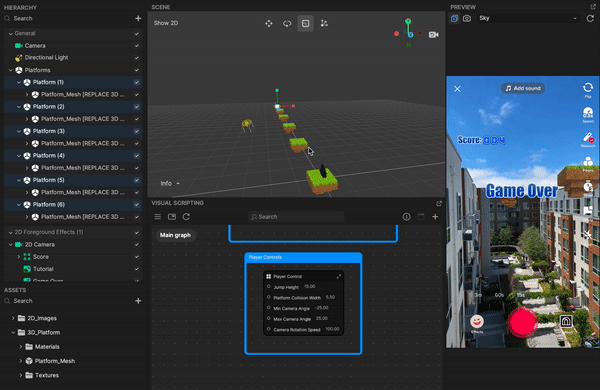Click the scene camera view icon
Image resolution: width=600 pixels, height=390 pixels.
[x=434, y=35]
